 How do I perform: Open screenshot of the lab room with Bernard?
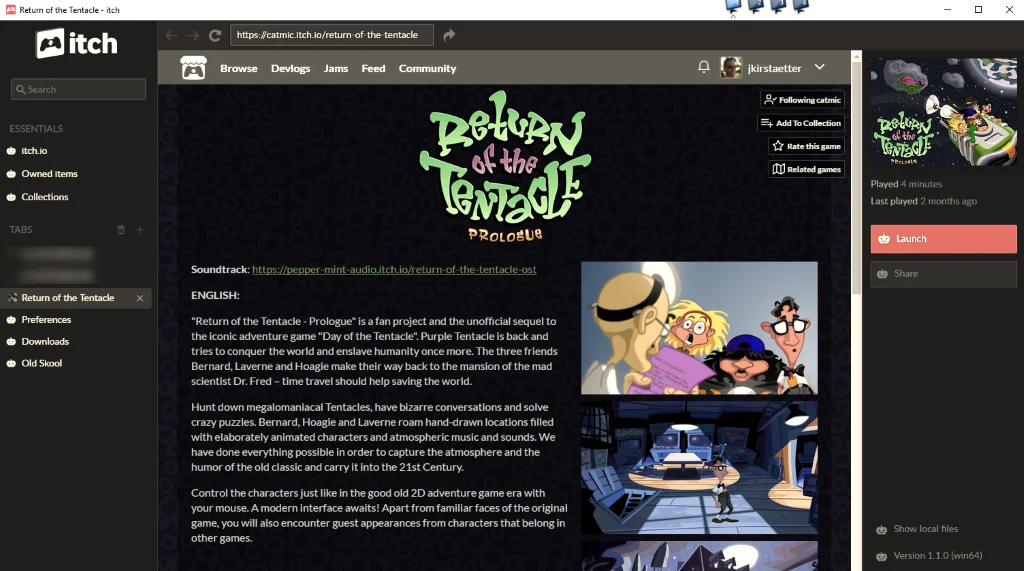699,467
